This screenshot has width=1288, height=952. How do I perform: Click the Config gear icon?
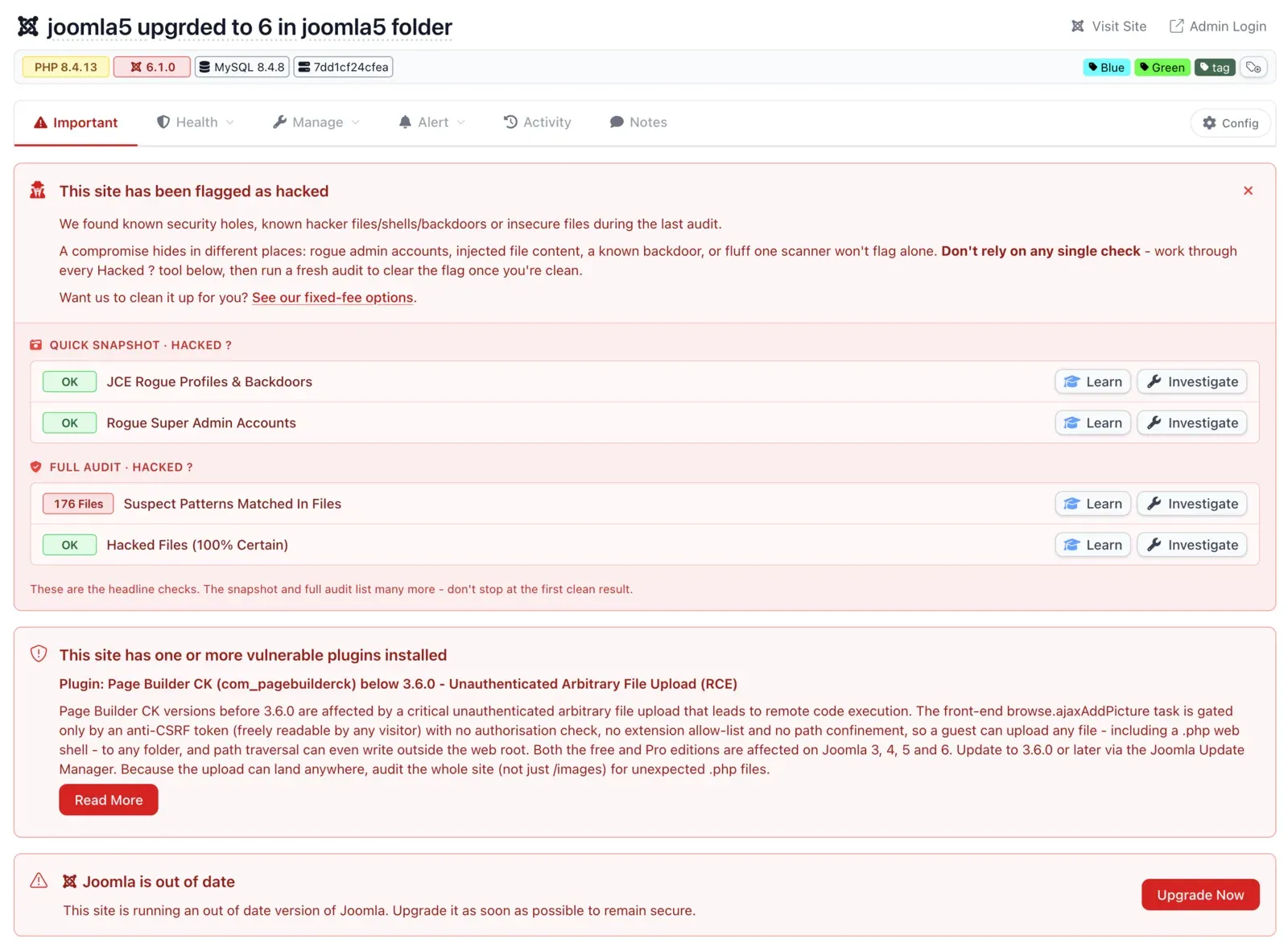(x=1209, y=123)
